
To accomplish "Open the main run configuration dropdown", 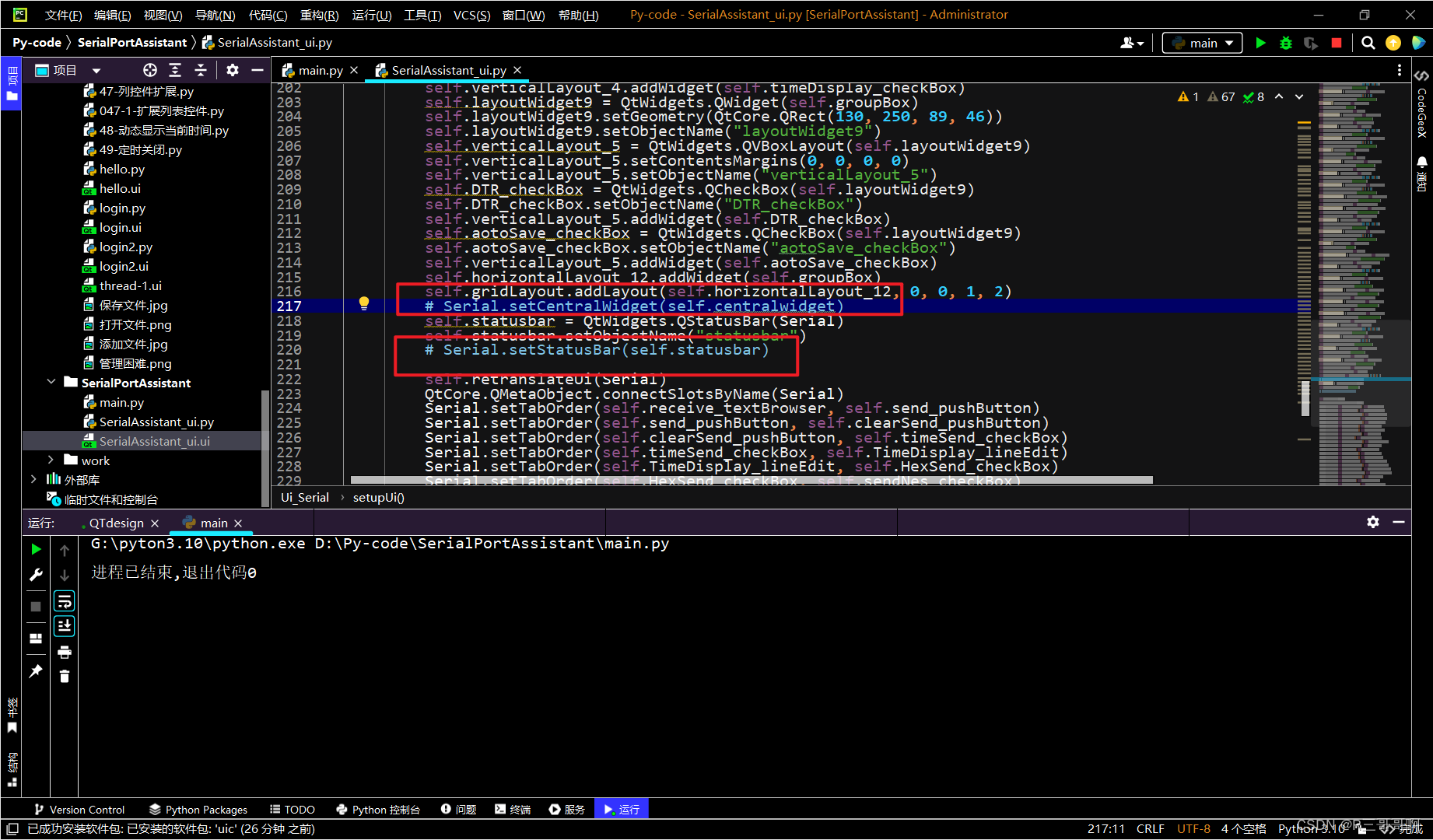I will tap(1203, 43).
